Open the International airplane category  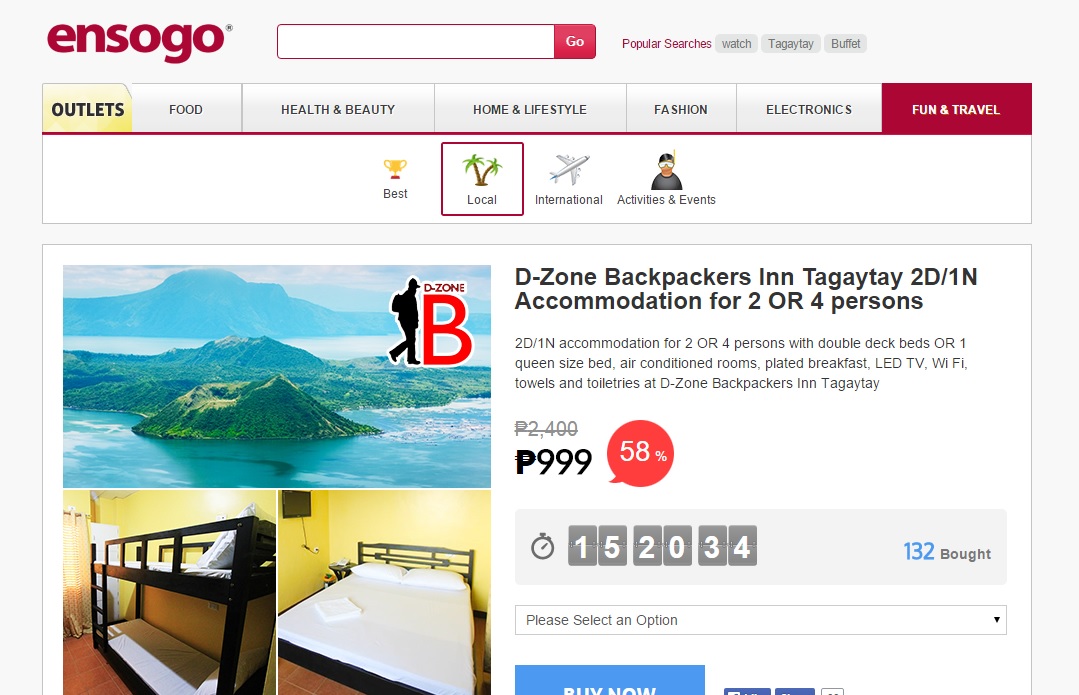point(569,170)
